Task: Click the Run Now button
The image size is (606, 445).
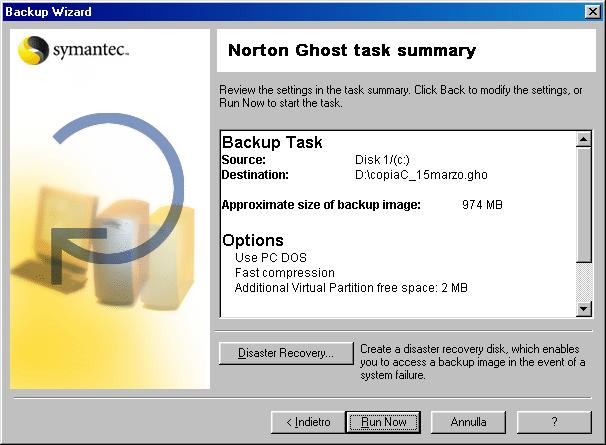Action: pyautogui.click(x=383, y=422)
